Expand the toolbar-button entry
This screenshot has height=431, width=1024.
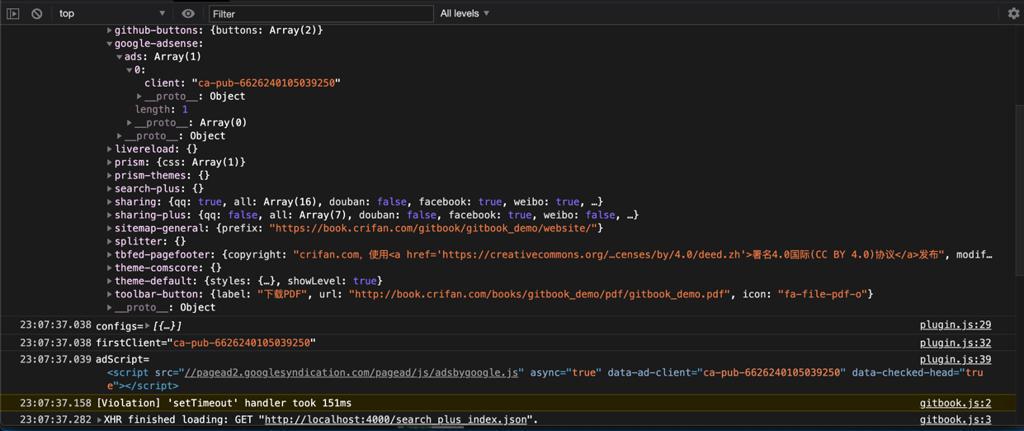click(110, 295)
